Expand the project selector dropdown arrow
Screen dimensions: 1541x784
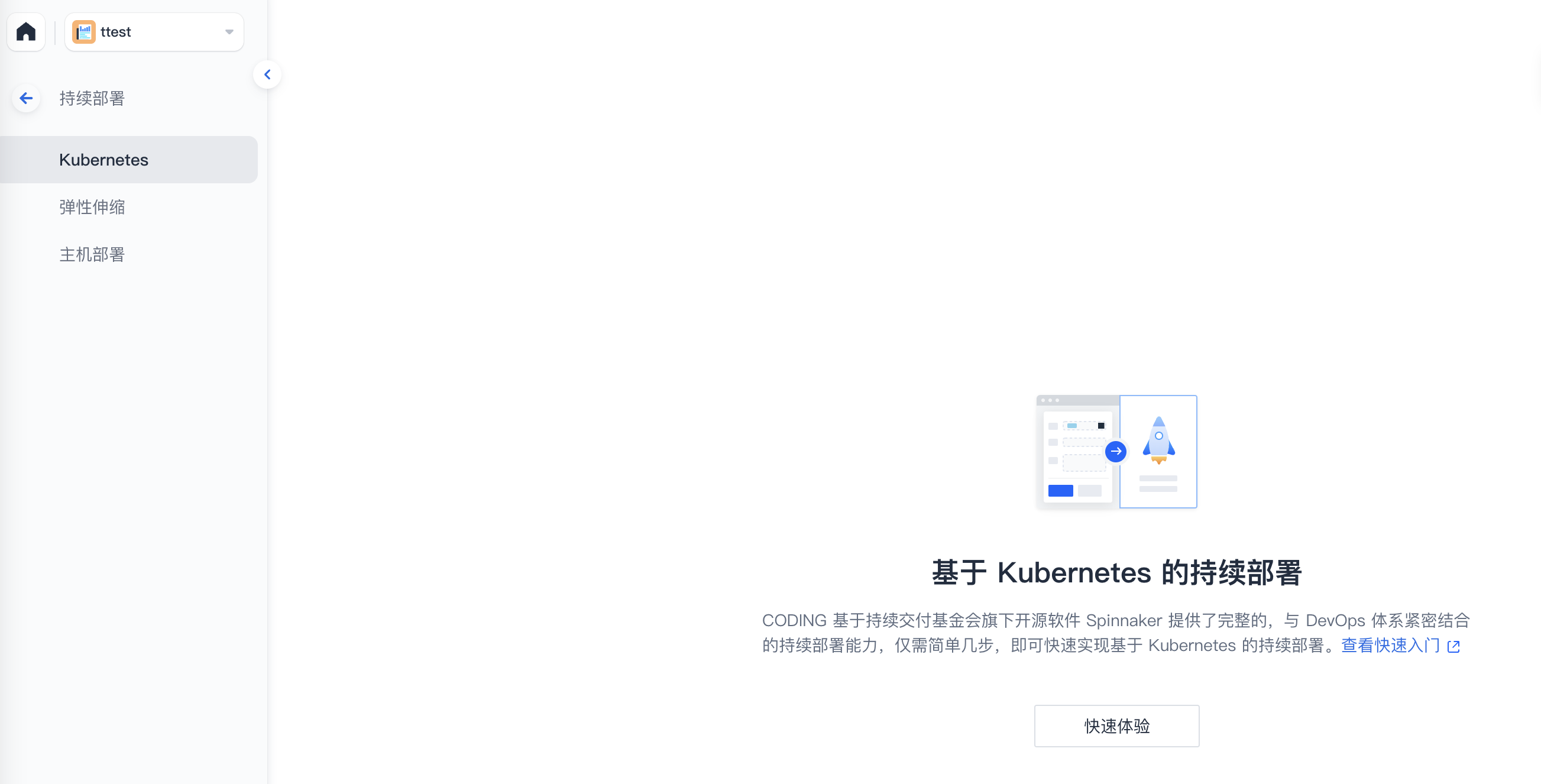coord(229,32)
